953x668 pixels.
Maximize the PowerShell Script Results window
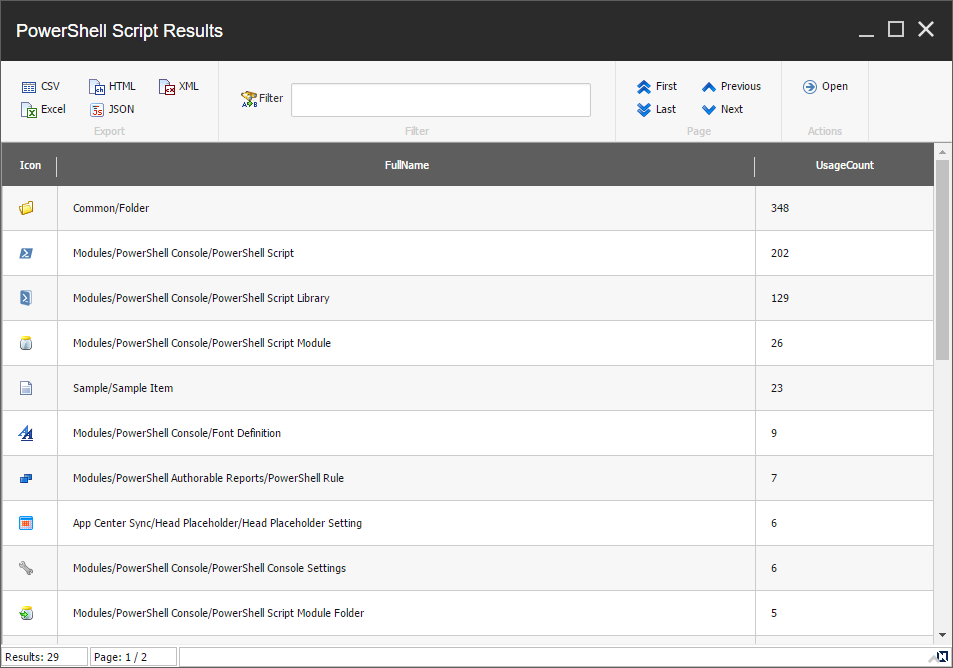click(x=896, y=29)
